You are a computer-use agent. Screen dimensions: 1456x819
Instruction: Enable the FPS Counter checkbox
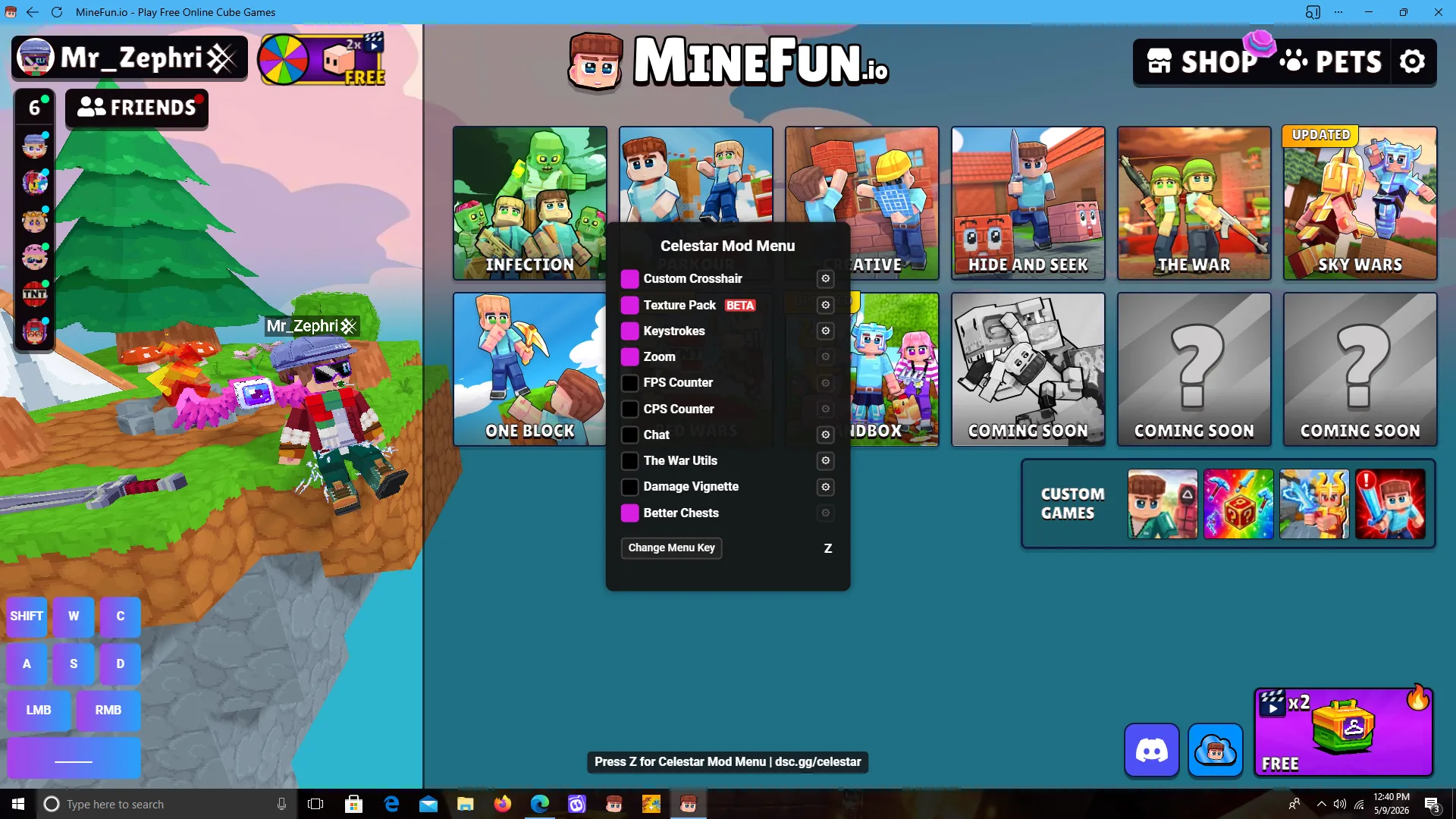[x=629, y=383]
